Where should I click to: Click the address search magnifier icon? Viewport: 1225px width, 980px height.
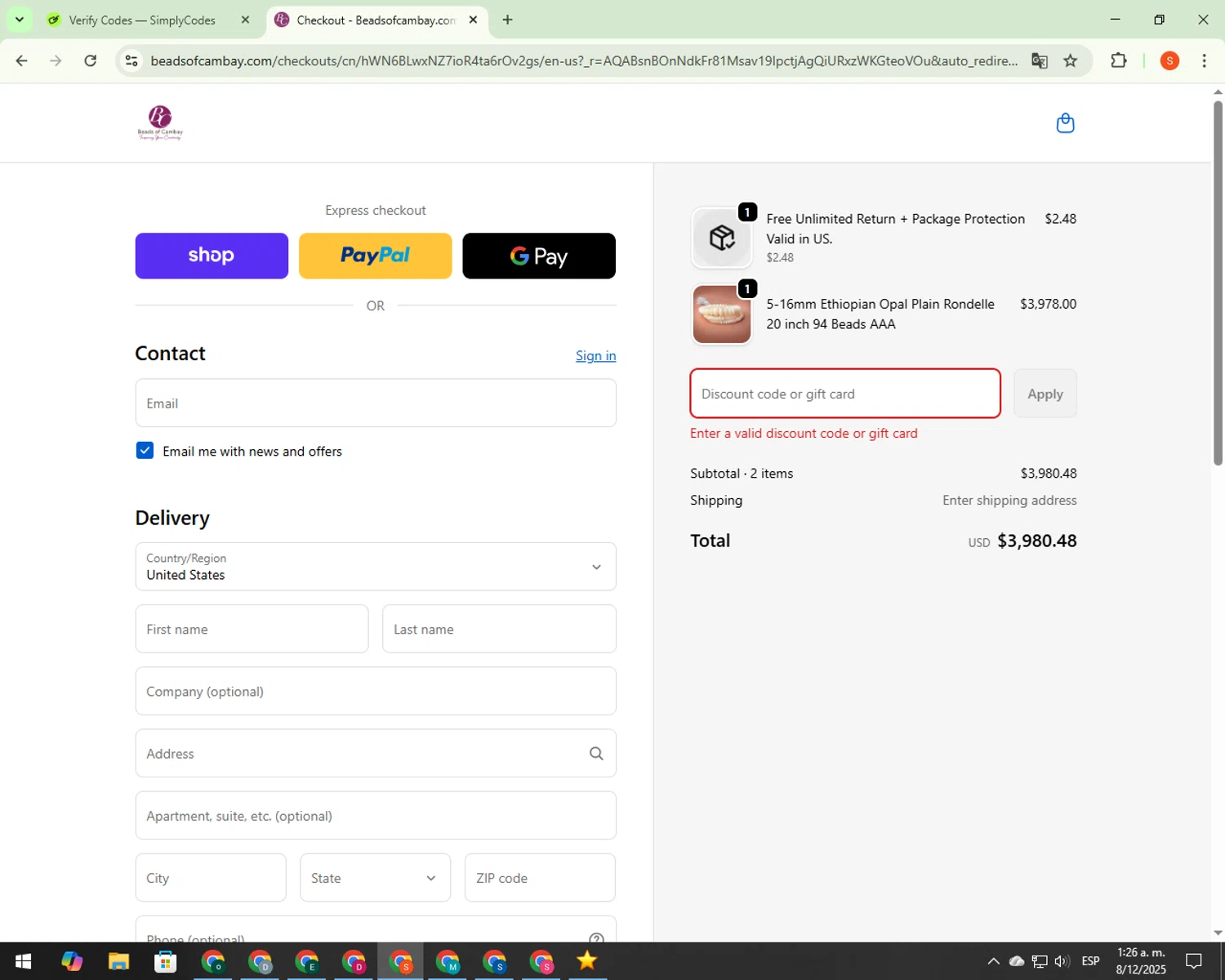(x=596, y=753)
